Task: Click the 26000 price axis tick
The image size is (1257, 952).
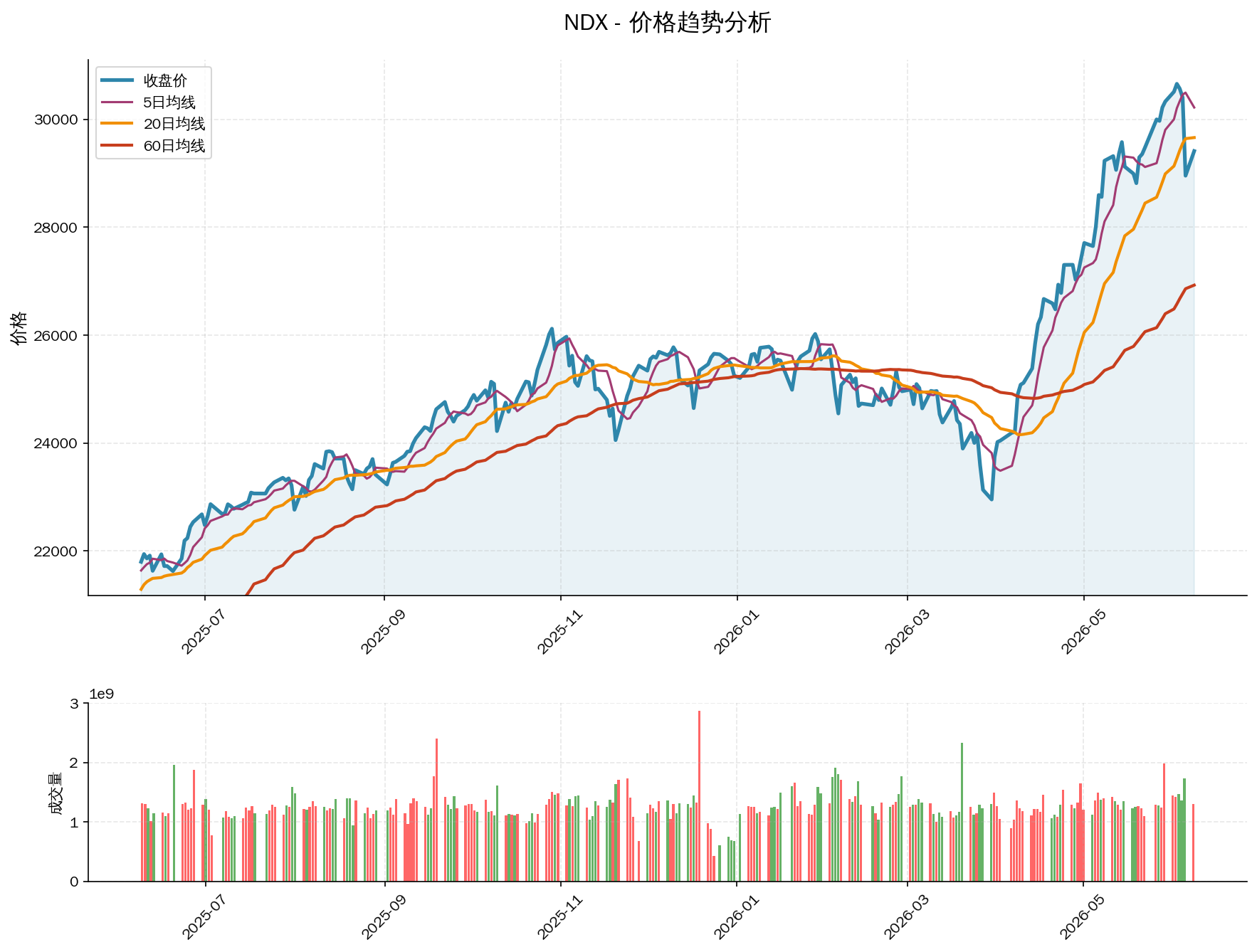Action: click(x=56, y=335)
